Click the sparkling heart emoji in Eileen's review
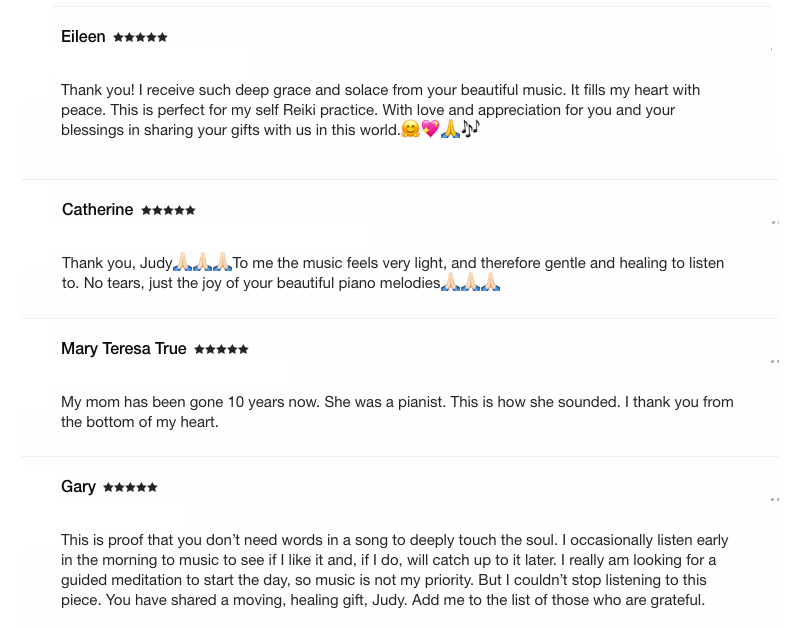Viewport: 800px width, 628px height. click(x=430, y=129)
